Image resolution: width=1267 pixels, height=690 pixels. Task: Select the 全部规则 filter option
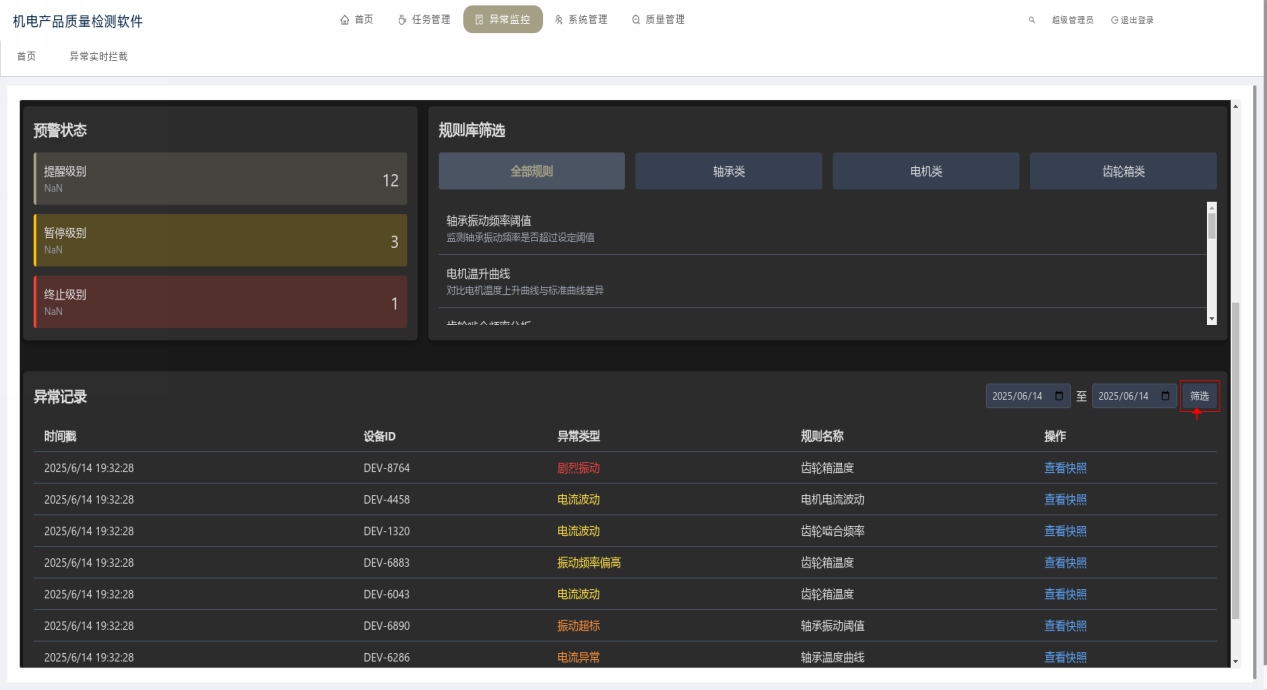pos(531,171)
